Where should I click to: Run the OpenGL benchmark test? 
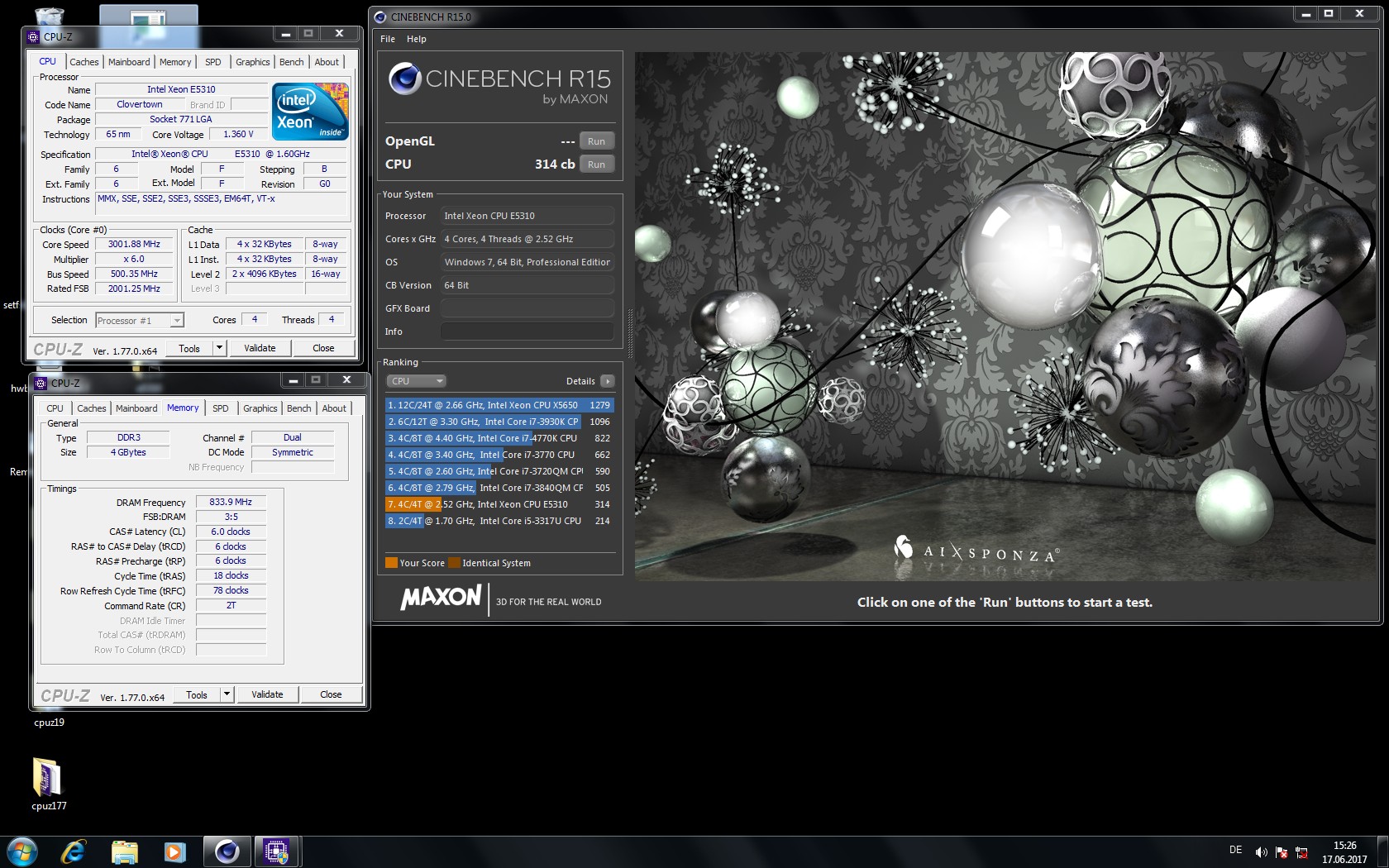tap(596, 141)
